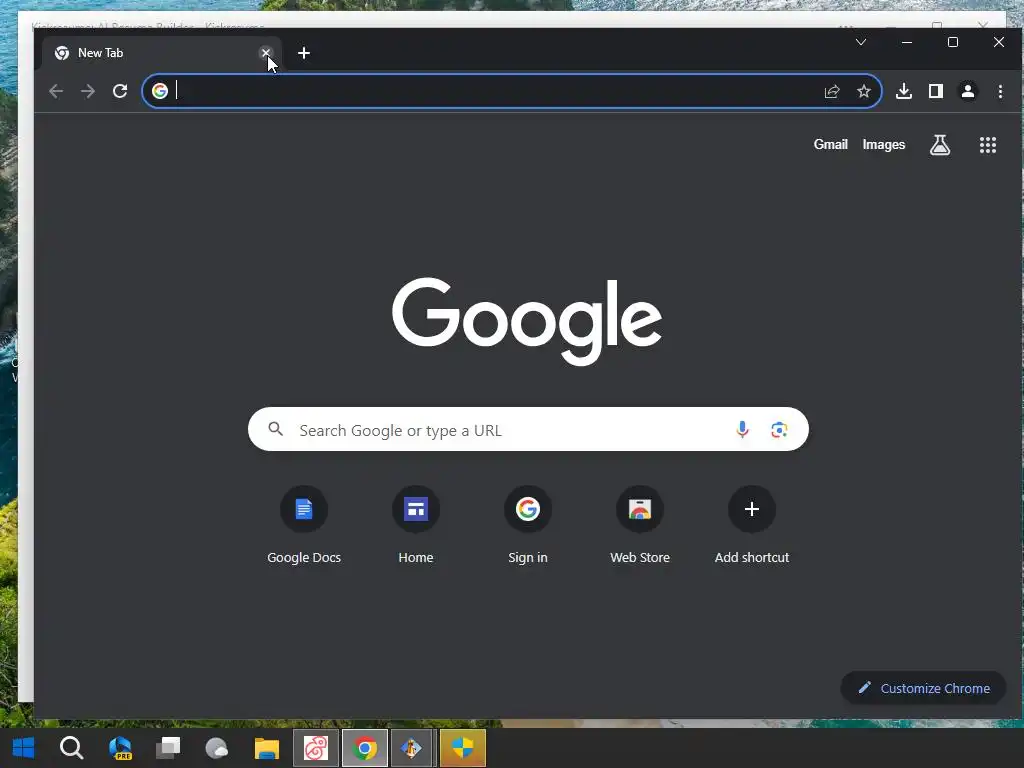Open the Sign in shortcut
This screenshot has height=768, width=1024.
pyautogui.click(x=528, y=525)
